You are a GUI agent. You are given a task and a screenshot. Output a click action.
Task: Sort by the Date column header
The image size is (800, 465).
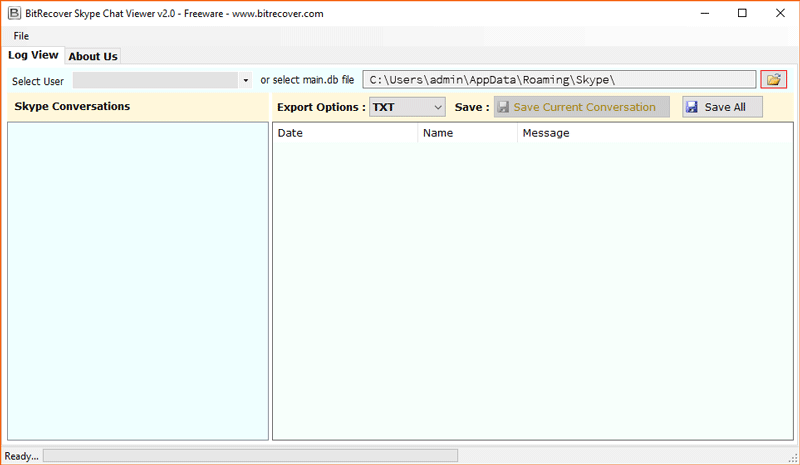click(345, 133)
